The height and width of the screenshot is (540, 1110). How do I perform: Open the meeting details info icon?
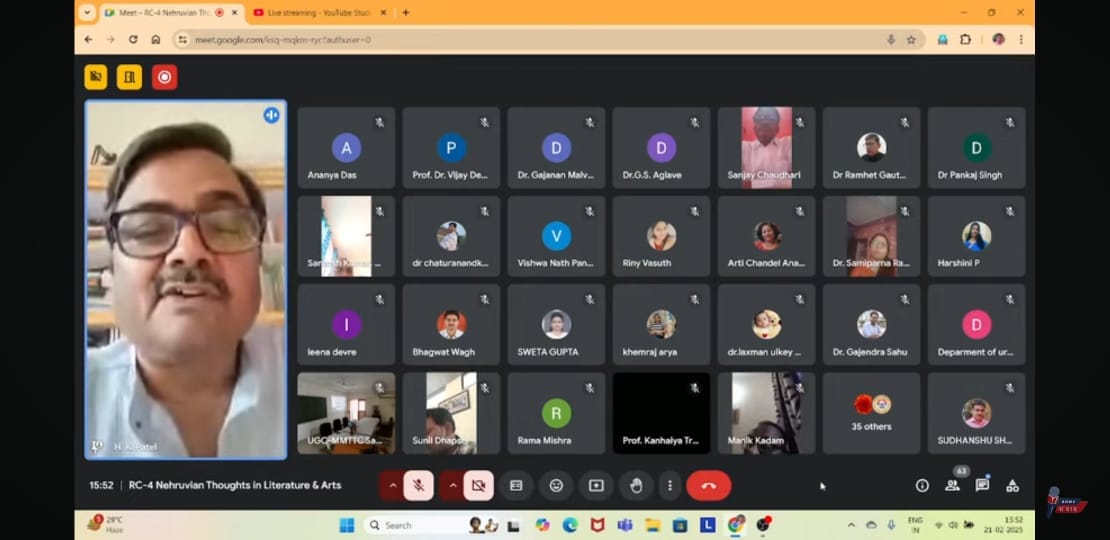point(922,485)
